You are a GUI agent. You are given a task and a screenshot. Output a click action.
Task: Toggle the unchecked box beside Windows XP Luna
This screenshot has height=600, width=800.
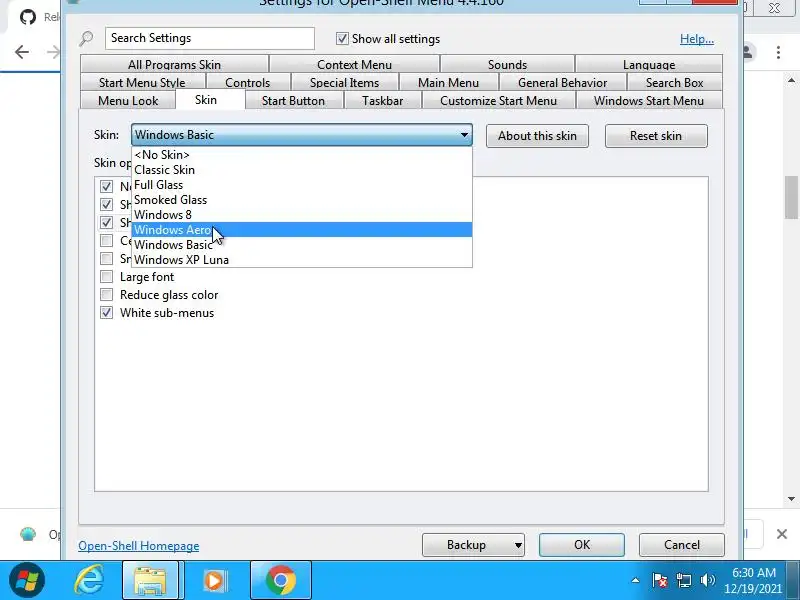[x=106, y=259]
